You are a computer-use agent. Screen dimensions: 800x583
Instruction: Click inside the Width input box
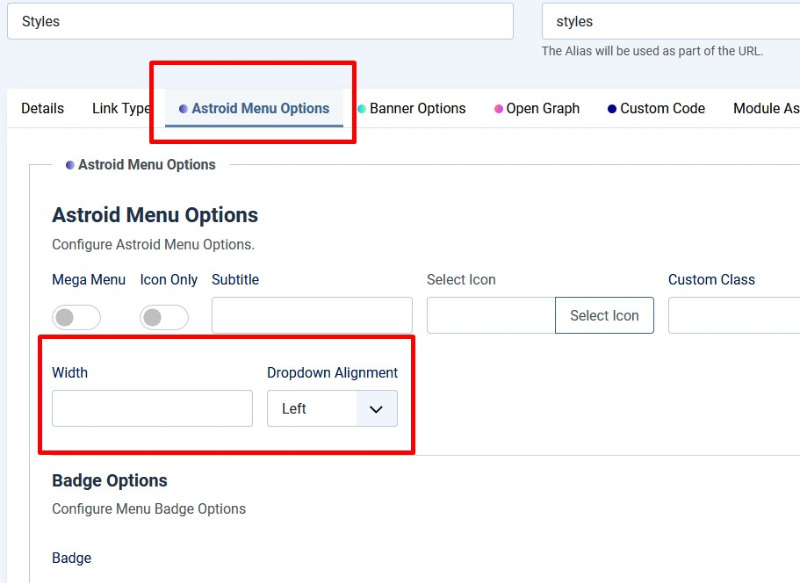click(152, 409)
